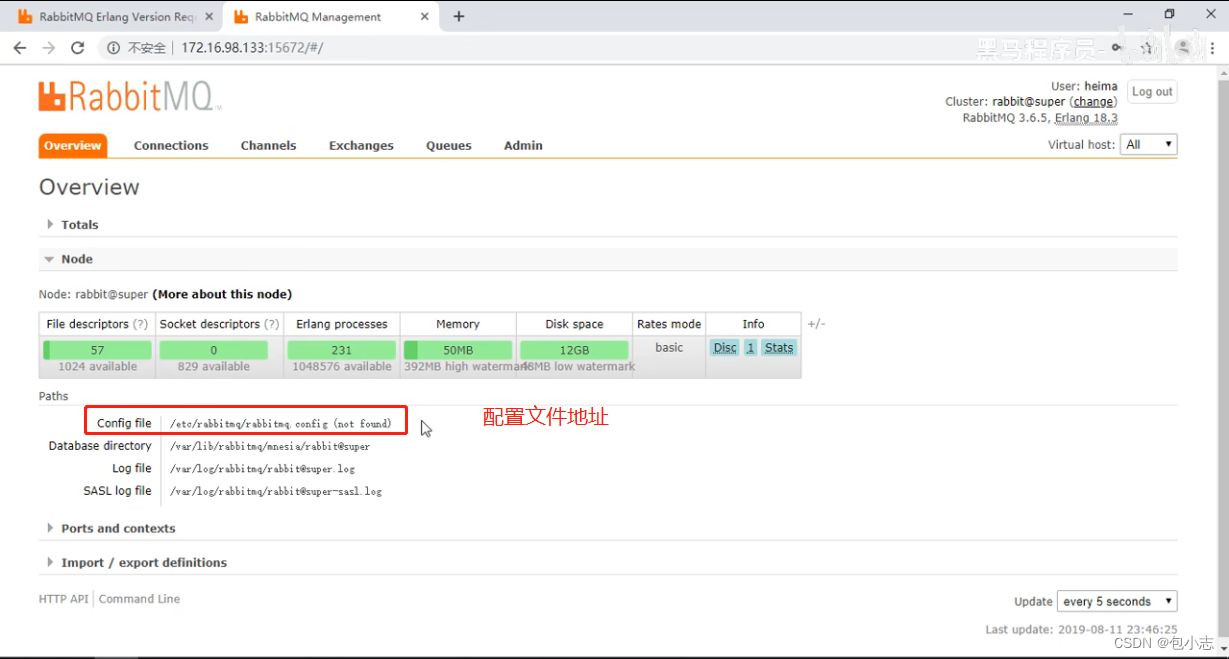This screenshot has height=659, width=1229.
Task: Click the Disc info badge
Action: point(725,348)
